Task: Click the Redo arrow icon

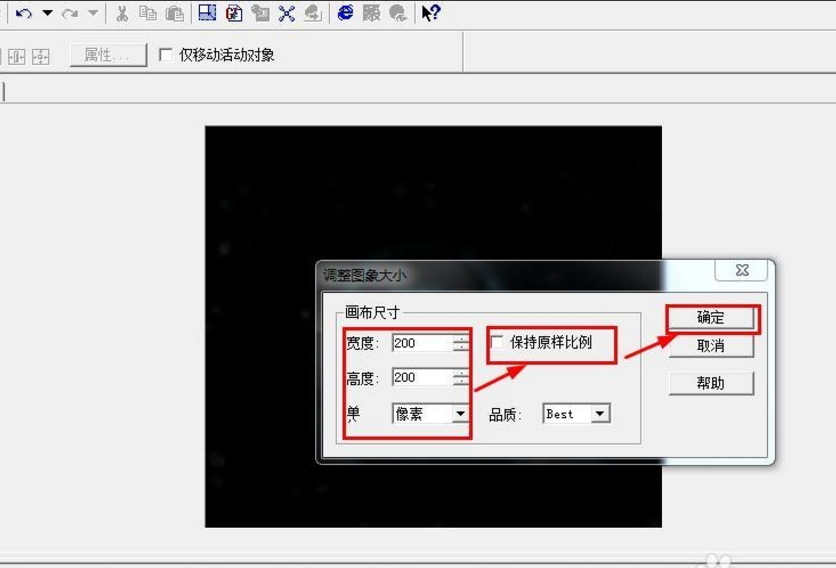Action: click(x=70, y=13)
